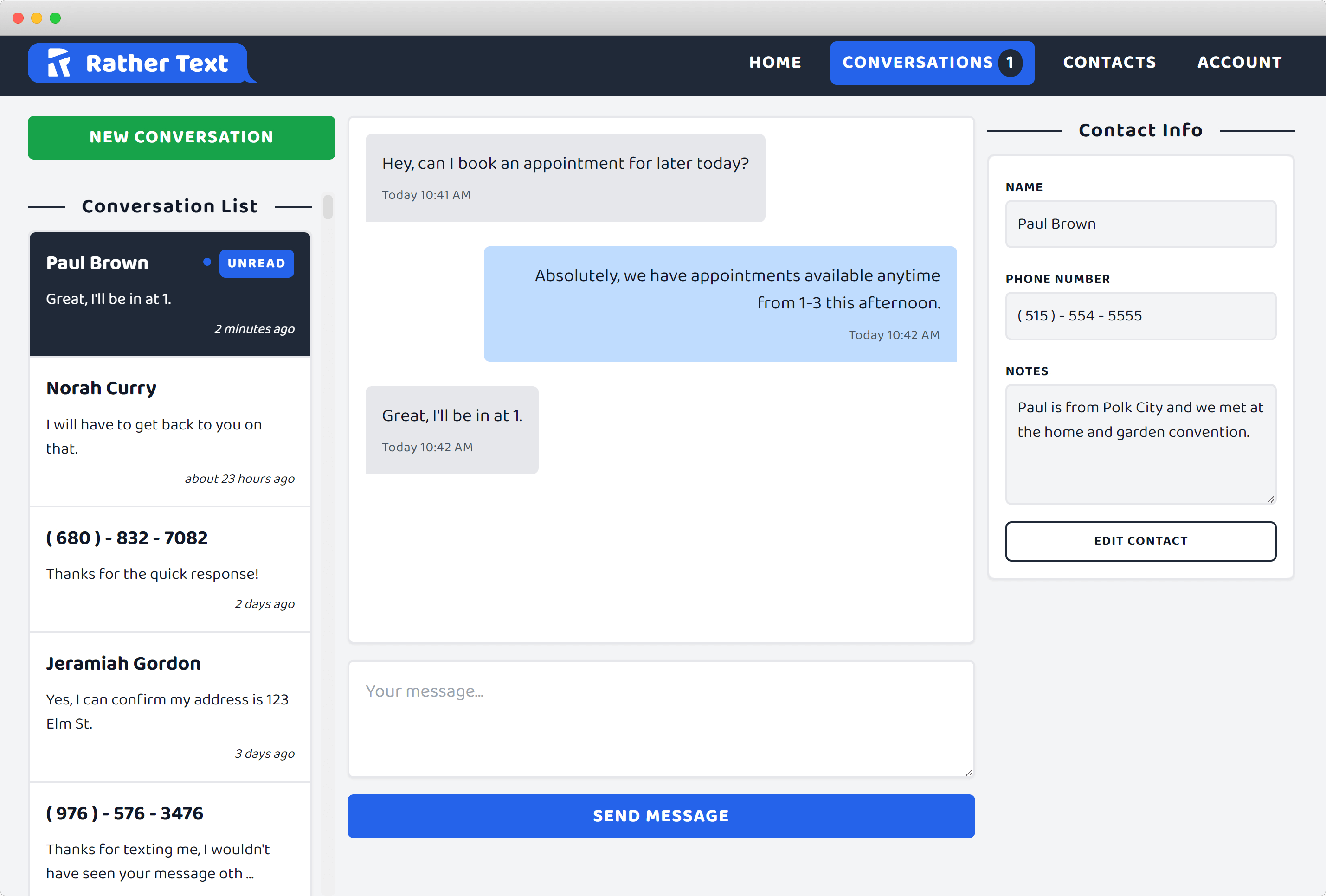Switch to the Conversations tab
The image size is (1326, 896).
tap(917, 63)
